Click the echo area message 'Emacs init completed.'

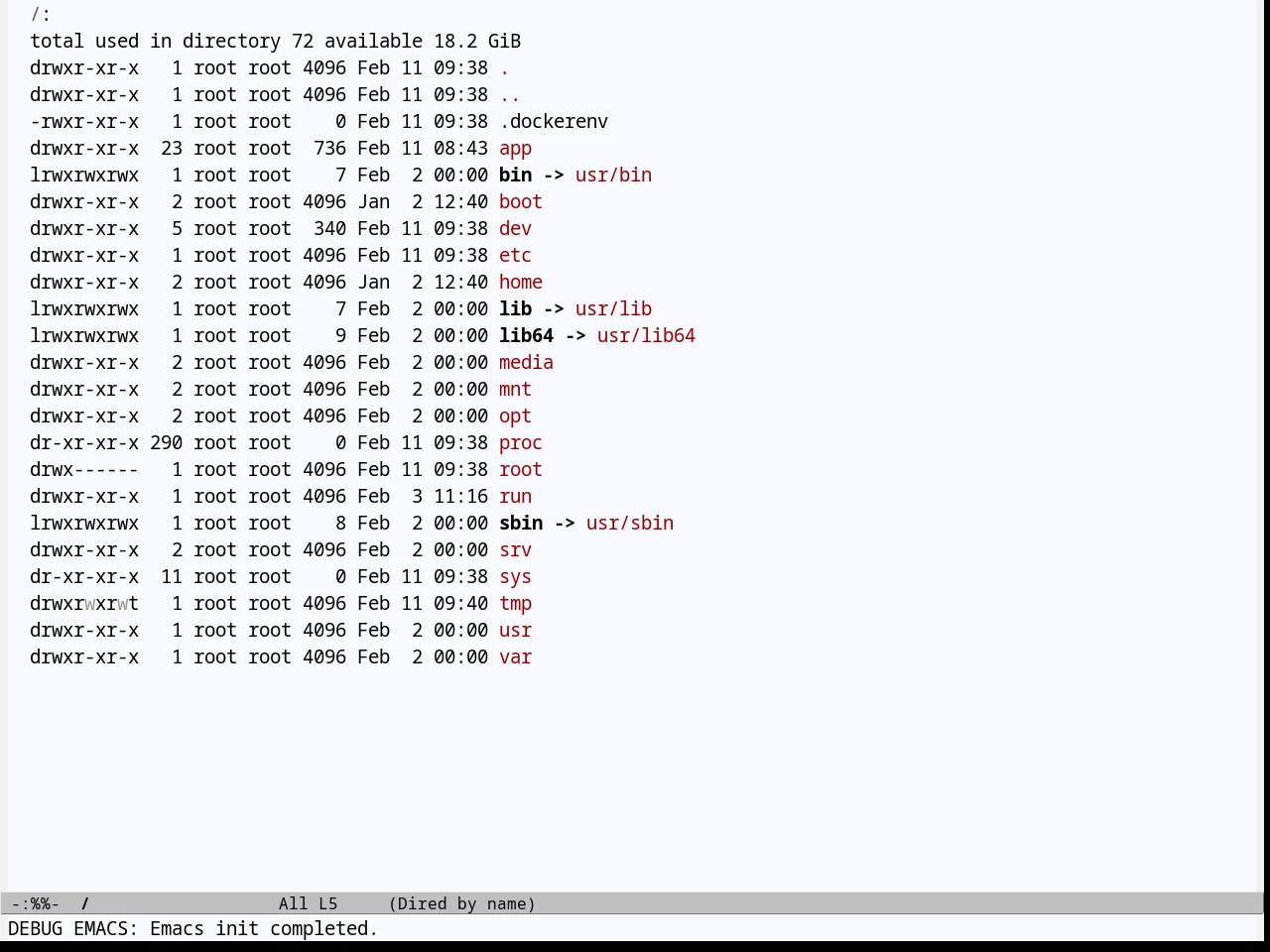pyautogui.click(x=264, y=929)
